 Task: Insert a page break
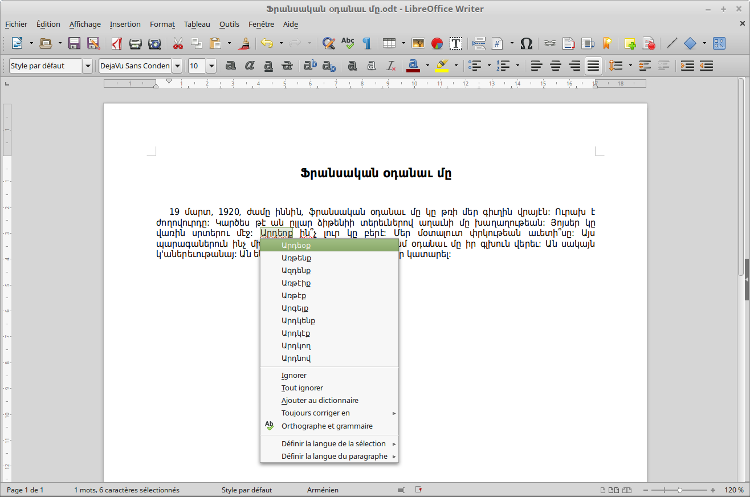pos(478,44)
